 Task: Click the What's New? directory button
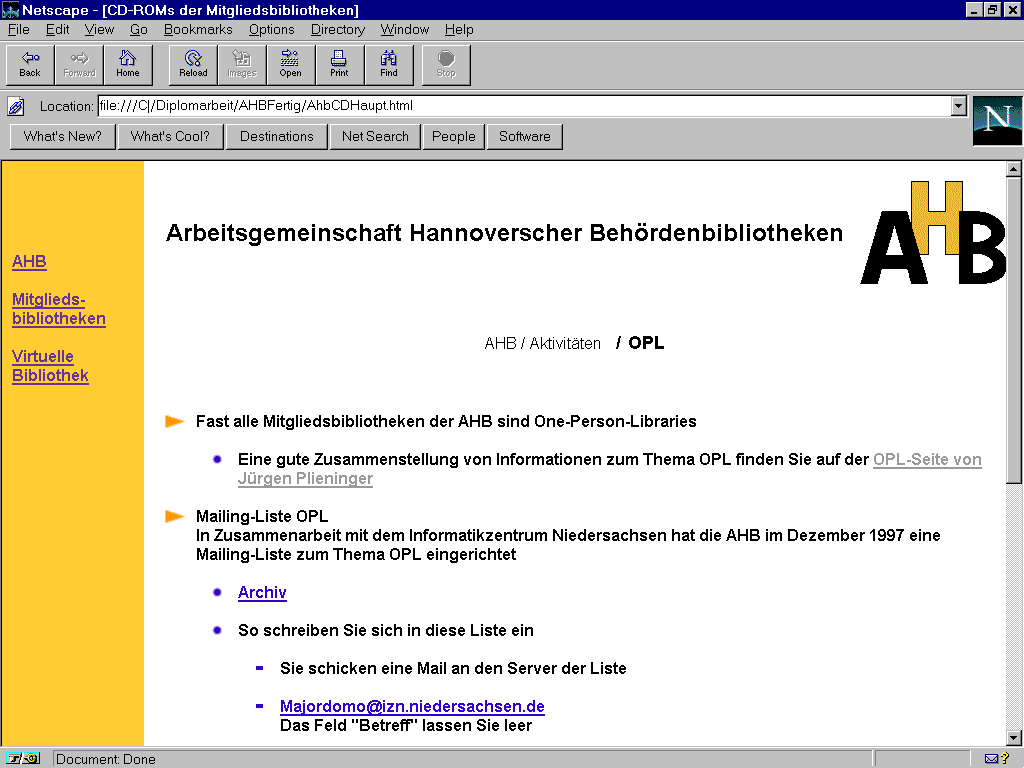coord(63,136)
